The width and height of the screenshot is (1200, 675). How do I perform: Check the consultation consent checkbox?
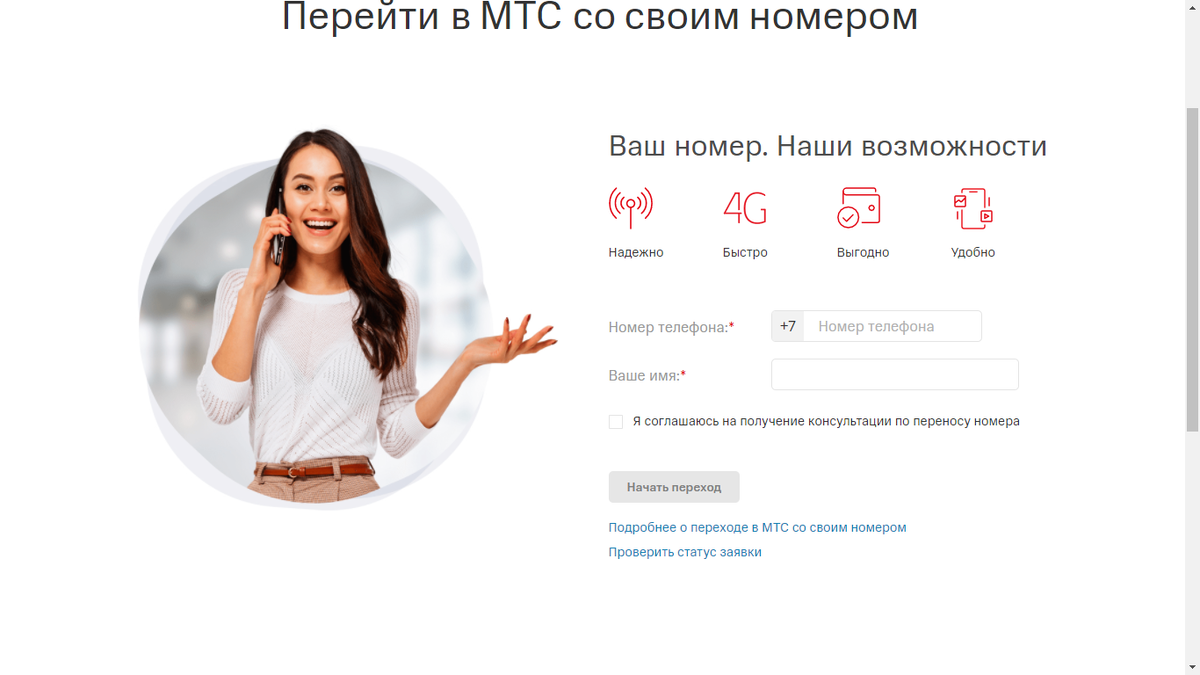pos(616,422)
